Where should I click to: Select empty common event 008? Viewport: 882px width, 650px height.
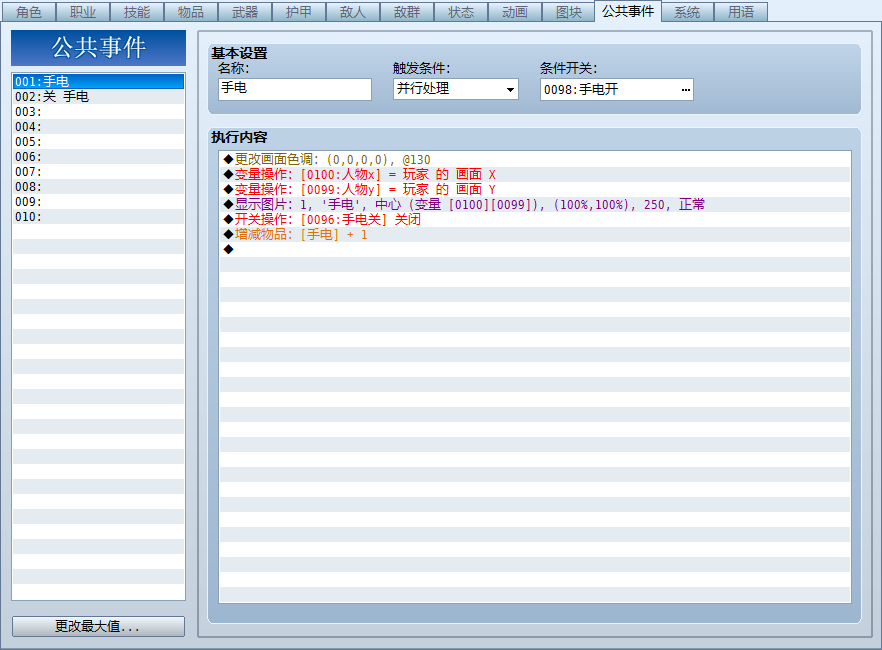[98, 187]
